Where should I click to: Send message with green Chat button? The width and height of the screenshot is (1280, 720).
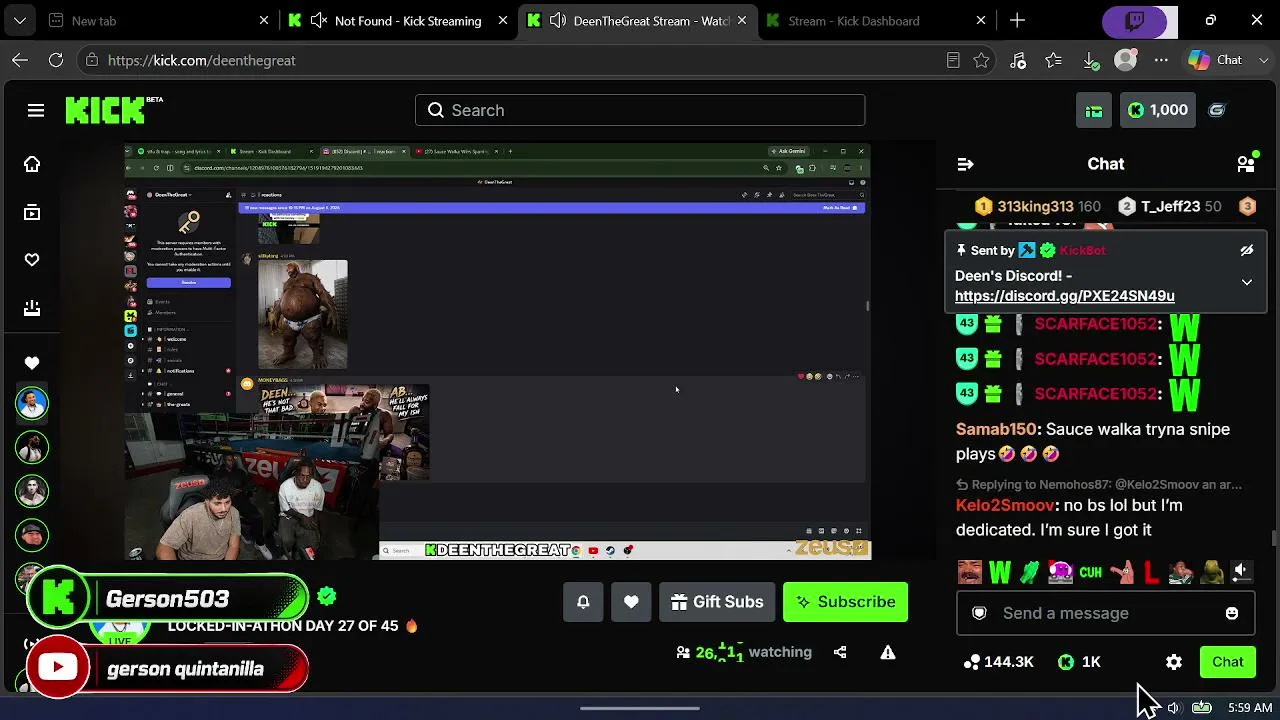point(1227,662)
